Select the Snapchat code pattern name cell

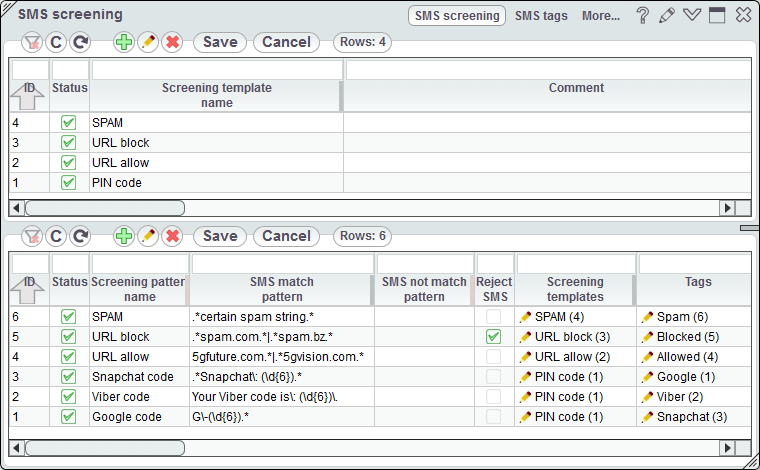[140, 376]
